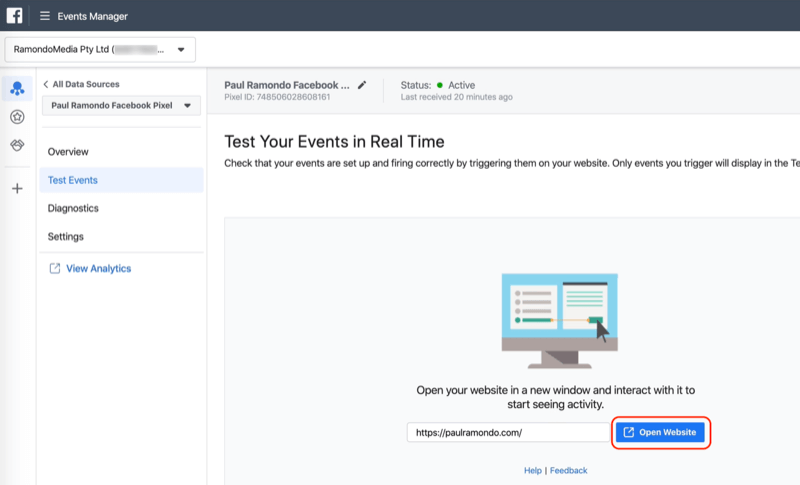Image resolution: width=800 pixels, height=485 pixels.
Task: Open the RamondoMedia Pty Ltd account dropdown
Action: (100, 49)
